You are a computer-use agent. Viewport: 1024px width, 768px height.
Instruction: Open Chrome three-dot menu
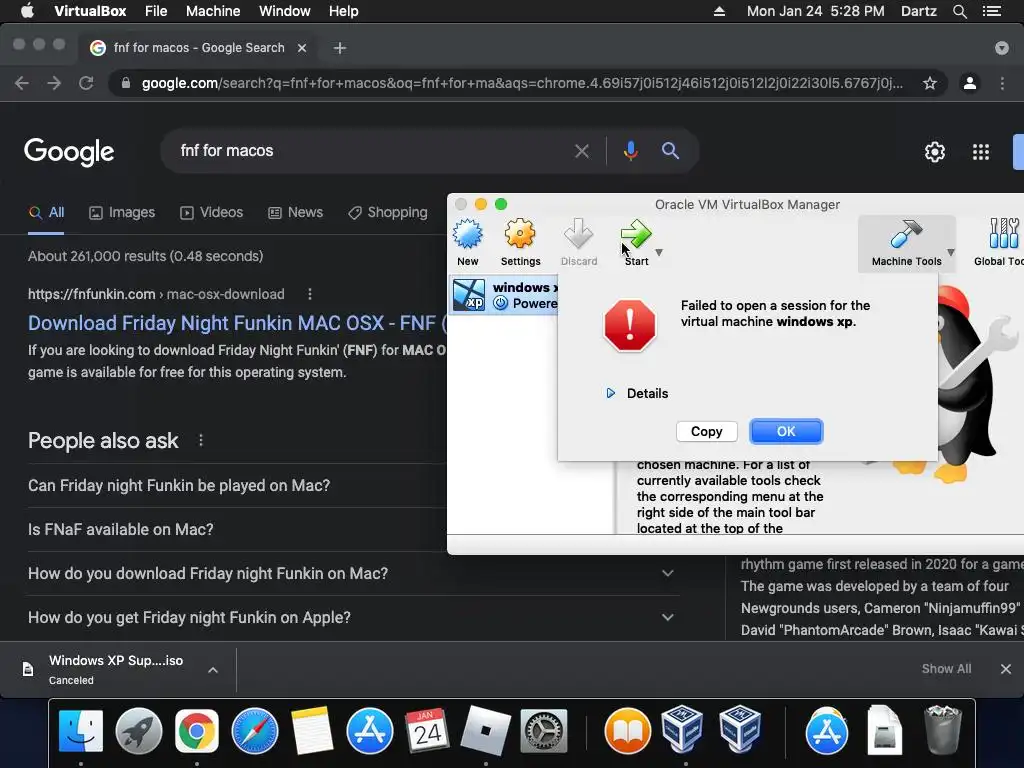[x=1002, y=83]
